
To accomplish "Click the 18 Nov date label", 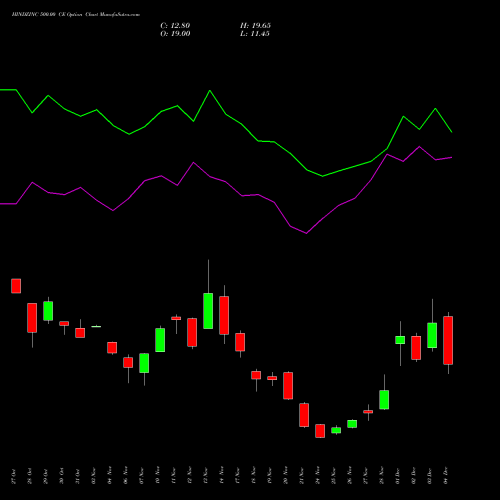I will pyautogui.click(x=253, y=476).
